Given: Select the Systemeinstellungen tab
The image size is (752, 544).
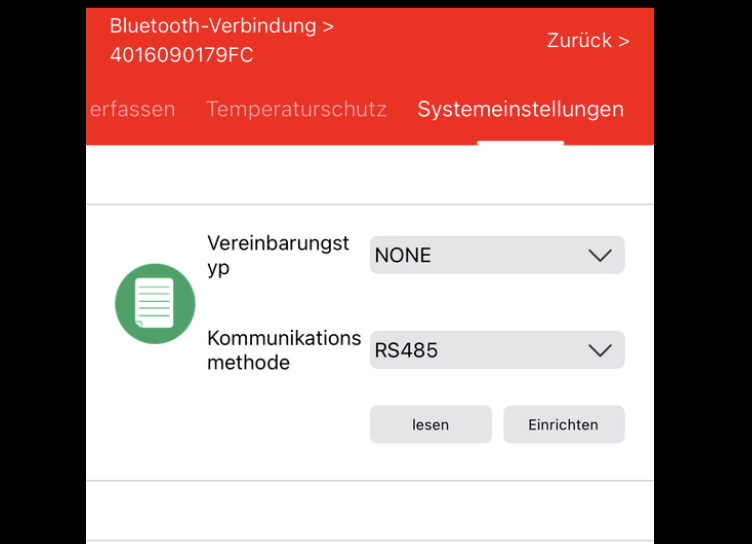Looking at the screenshot, I should [x=520, y=109].
